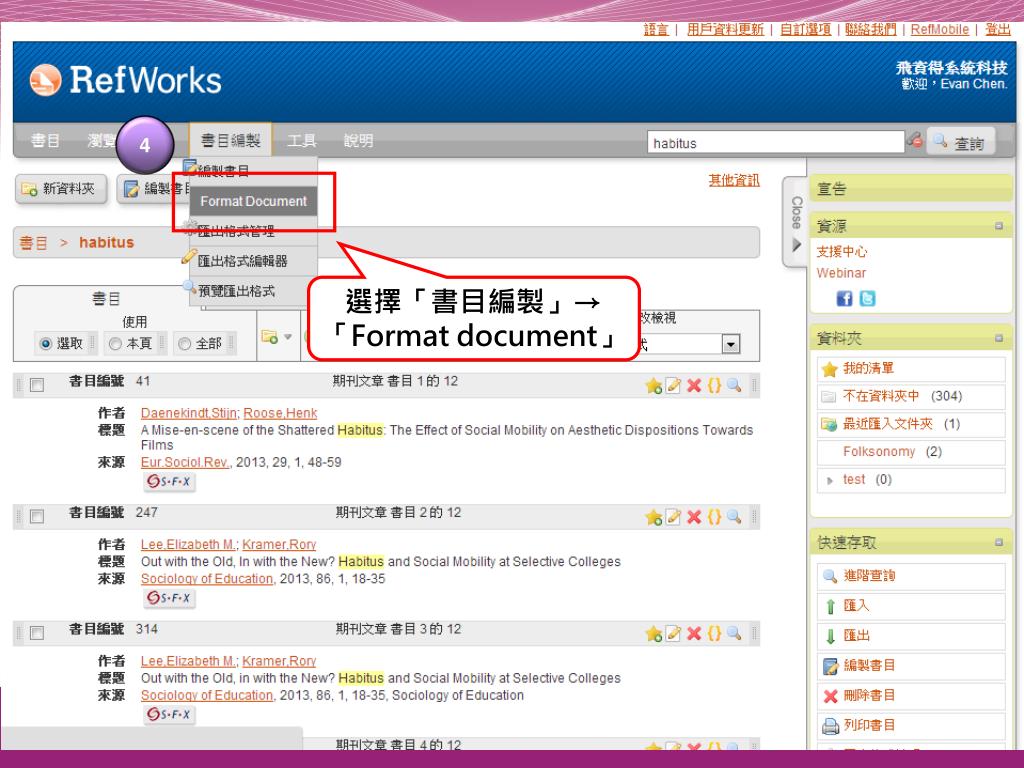Tick checkbox for reference 41
The height and width of the screenshot is (768, 1024).
click(37, 385)
